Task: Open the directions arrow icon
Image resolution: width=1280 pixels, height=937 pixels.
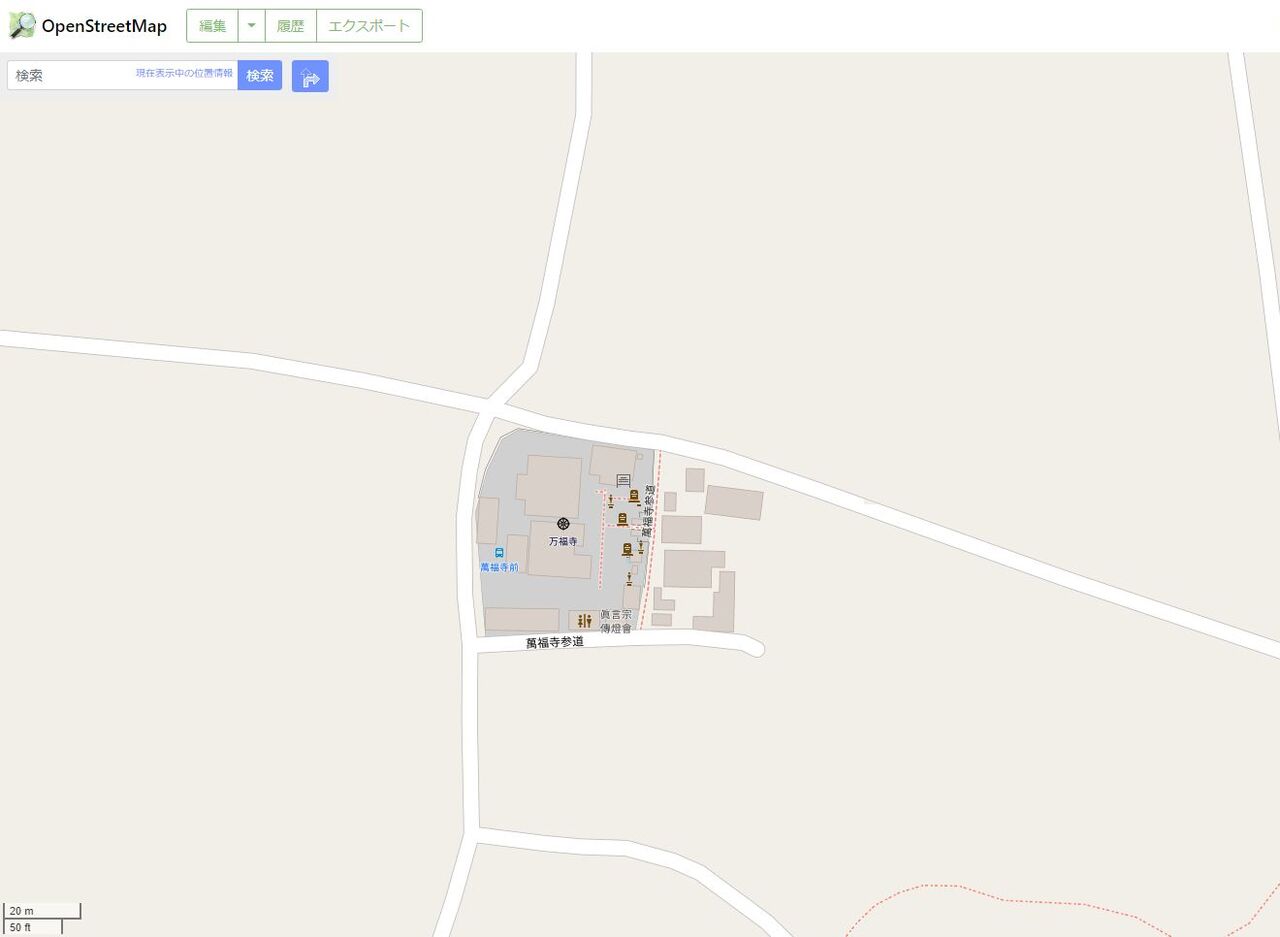Action: [310, 76]
